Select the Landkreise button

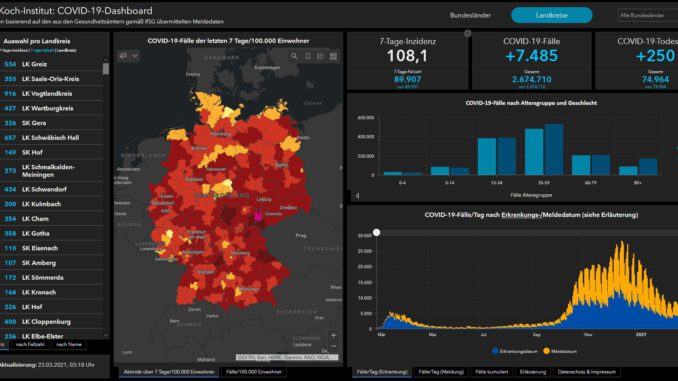tap(551, 15)
